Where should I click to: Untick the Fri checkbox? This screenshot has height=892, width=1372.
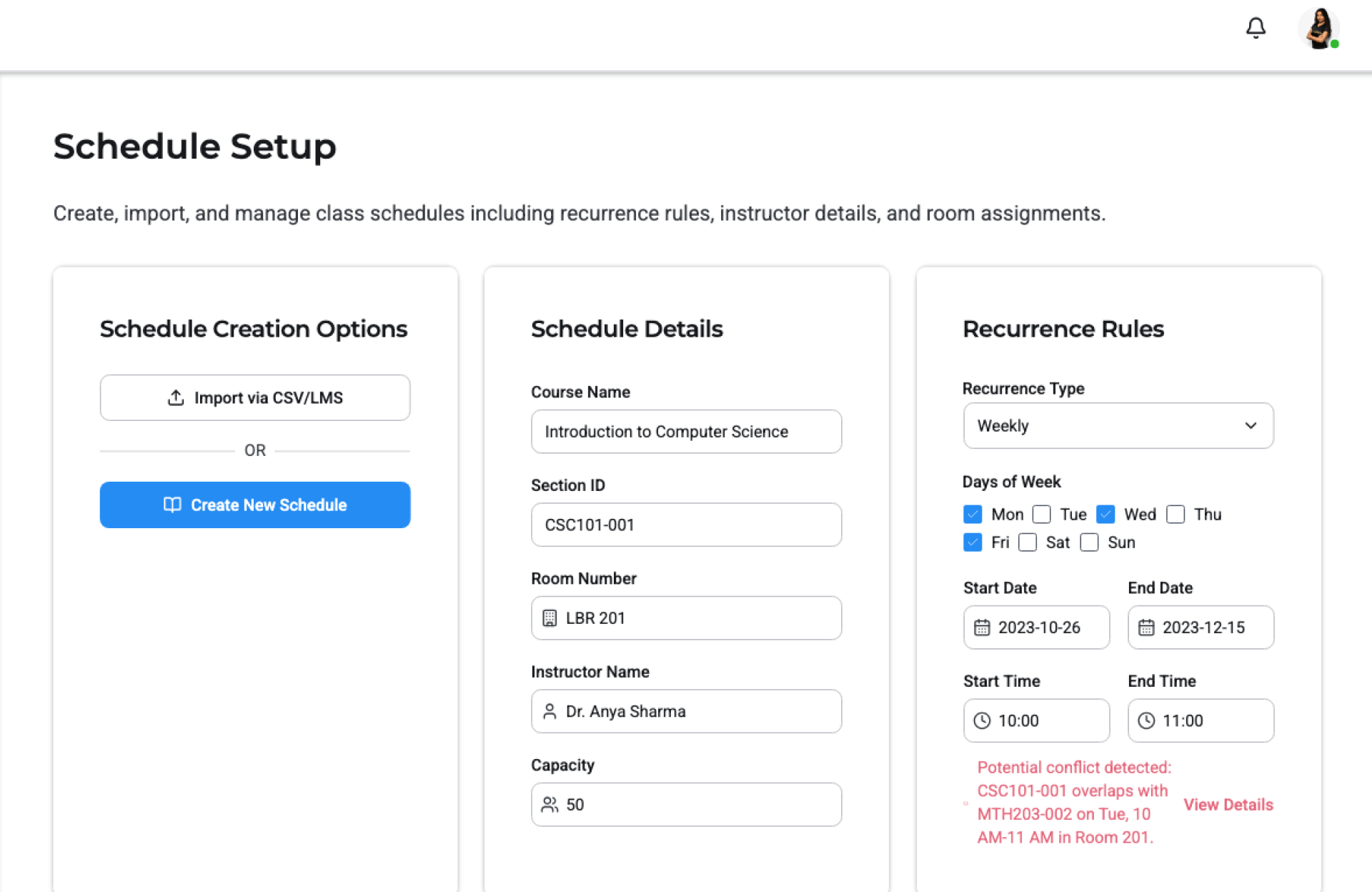click(x=973, y=542)
